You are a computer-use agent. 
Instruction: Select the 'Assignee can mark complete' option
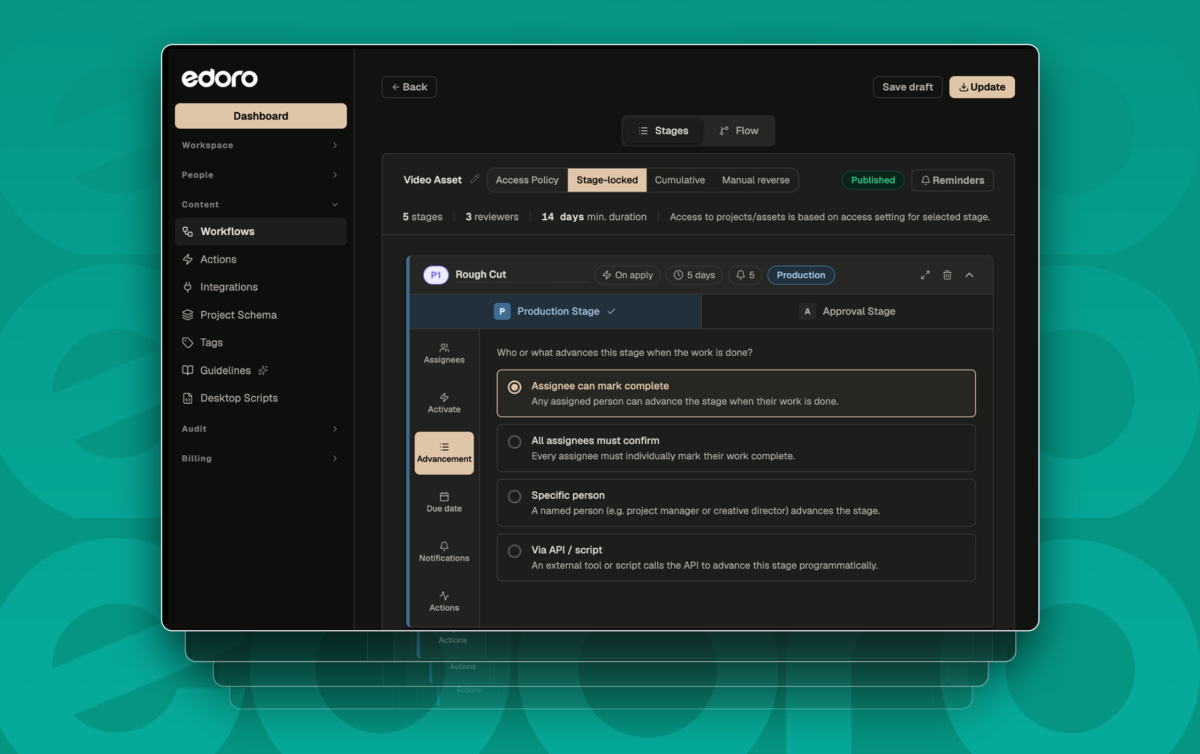click(x=736, y=393)
